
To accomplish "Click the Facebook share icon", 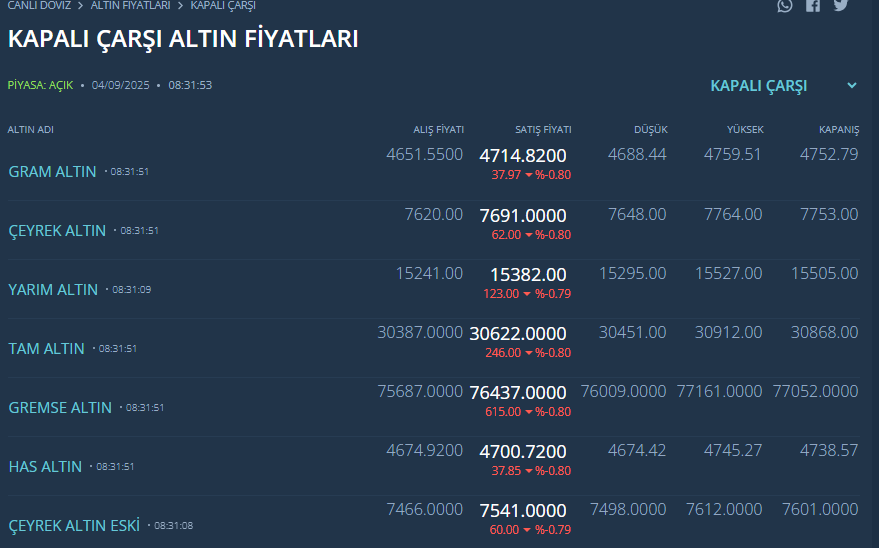I will click(x=813, y=5).
